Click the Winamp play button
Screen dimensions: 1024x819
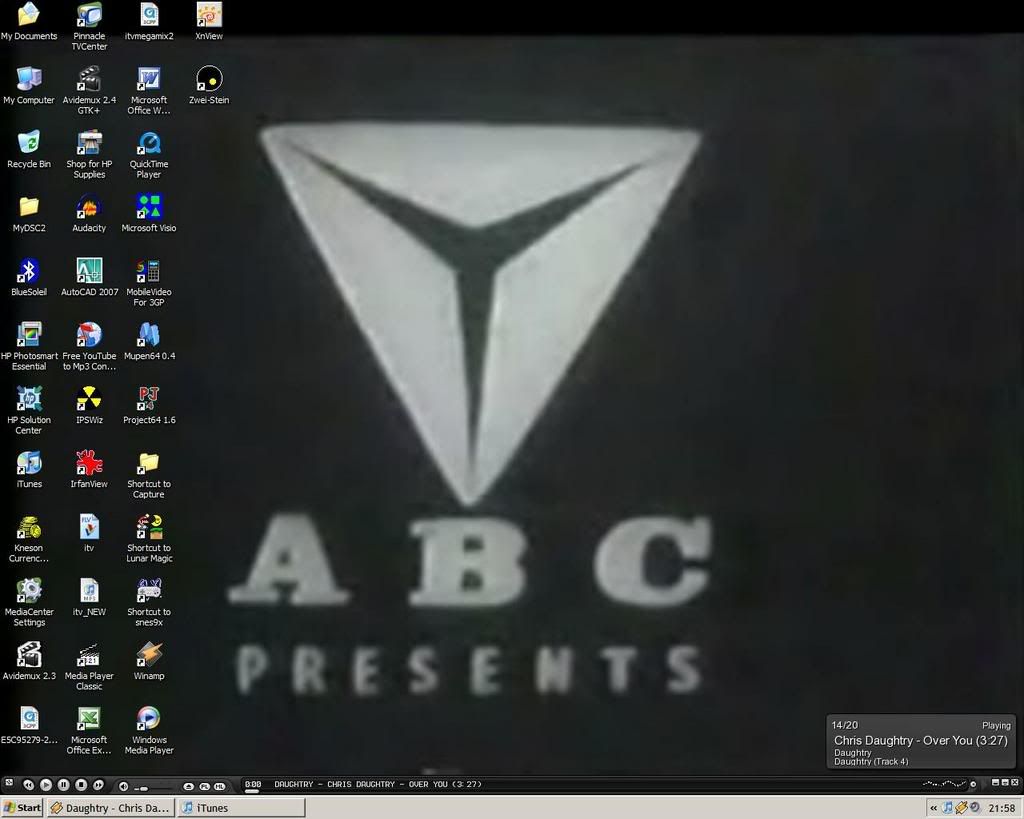pyautogui.click(x=46, y=784)
